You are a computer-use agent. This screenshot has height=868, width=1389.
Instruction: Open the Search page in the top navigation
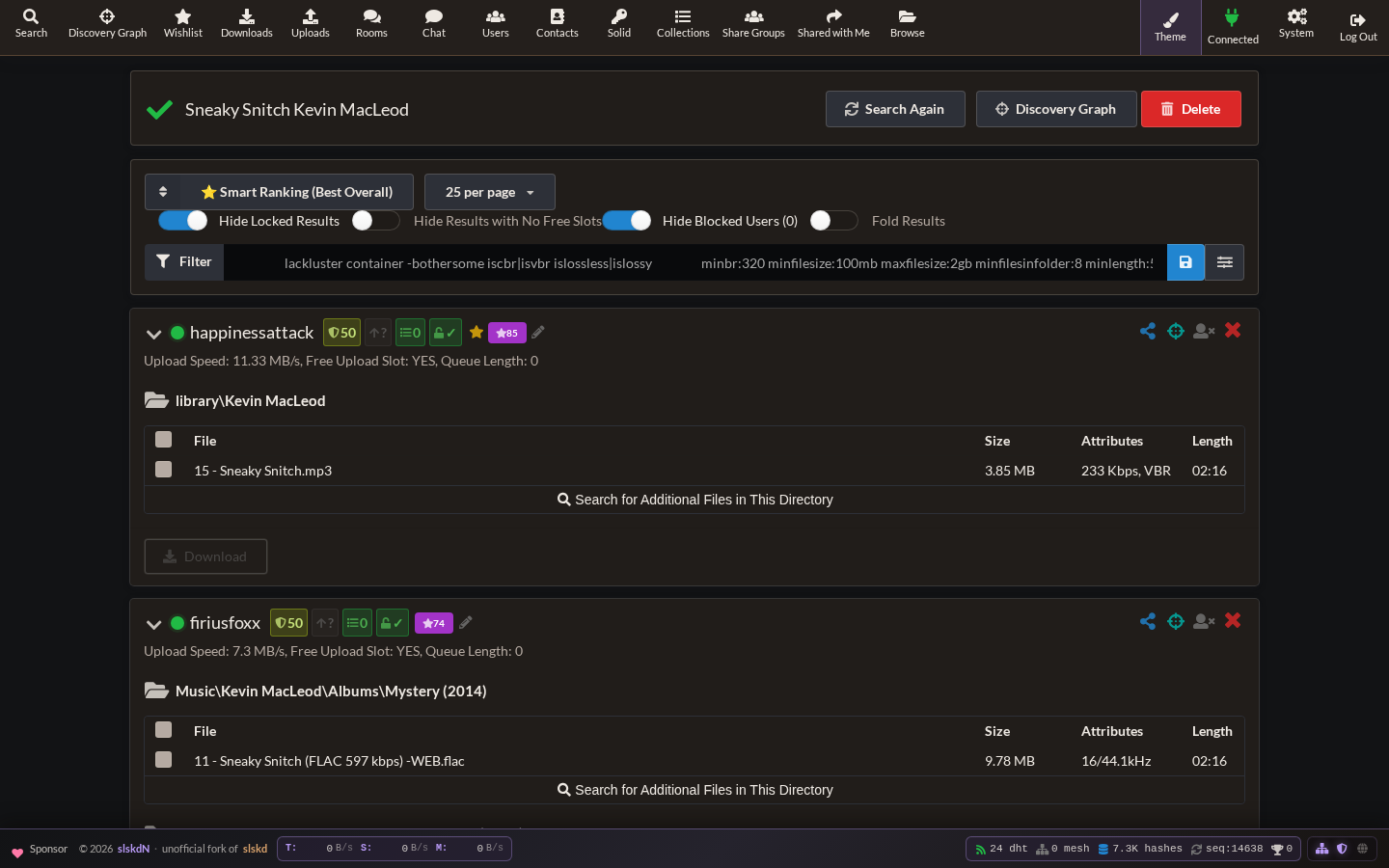pos(31,23)
